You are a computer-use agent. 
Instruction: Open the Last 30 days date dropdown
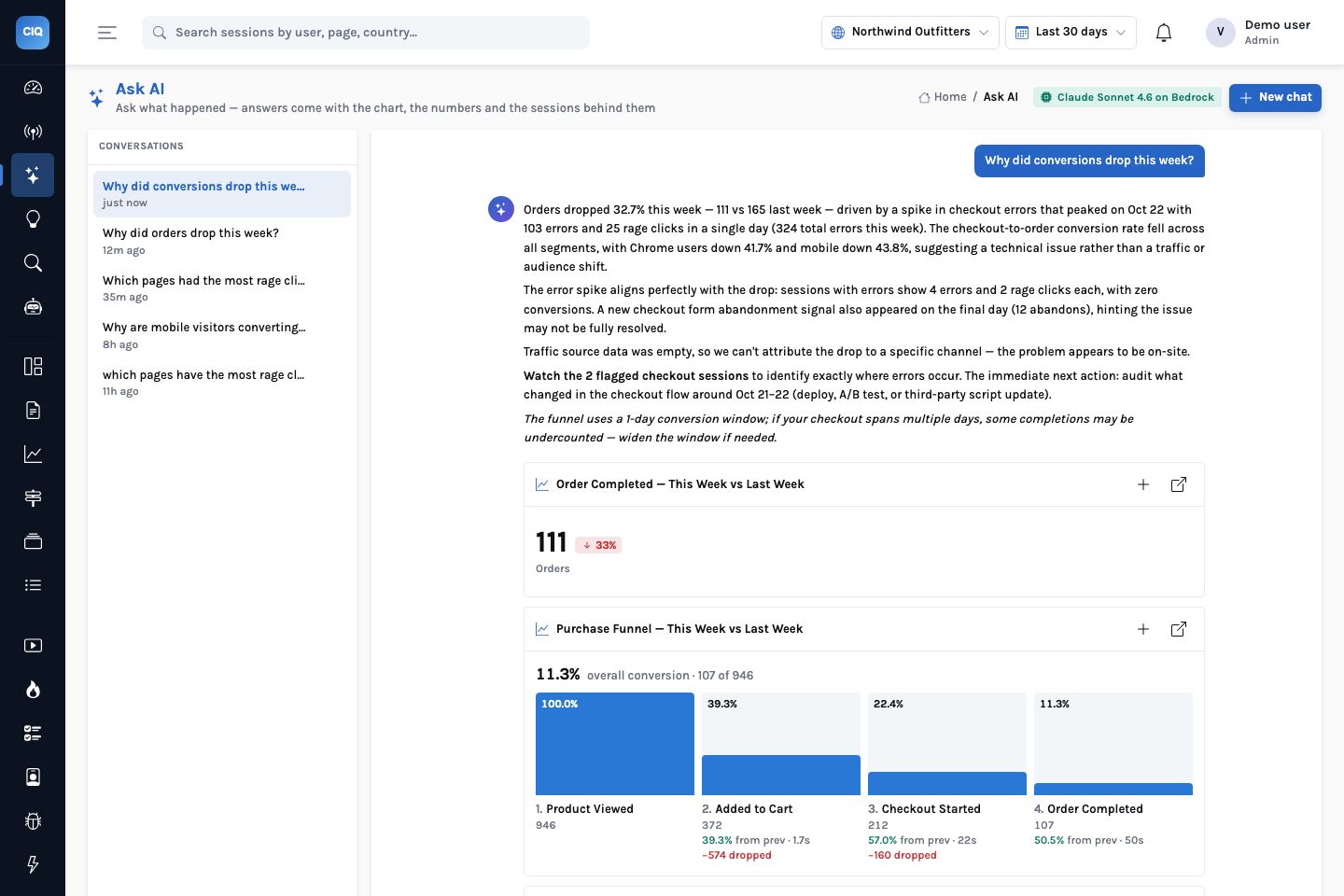[x=1071, y=32]
